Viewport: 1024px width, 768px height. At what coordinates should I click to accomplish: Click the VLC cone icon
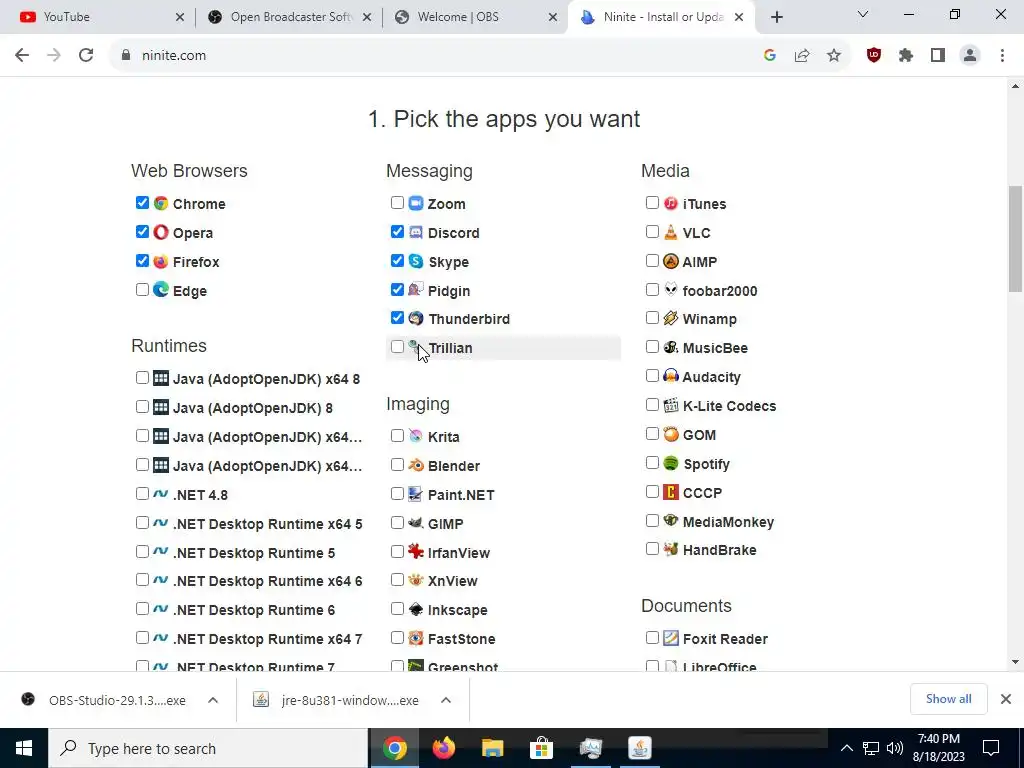coord(671,232)
